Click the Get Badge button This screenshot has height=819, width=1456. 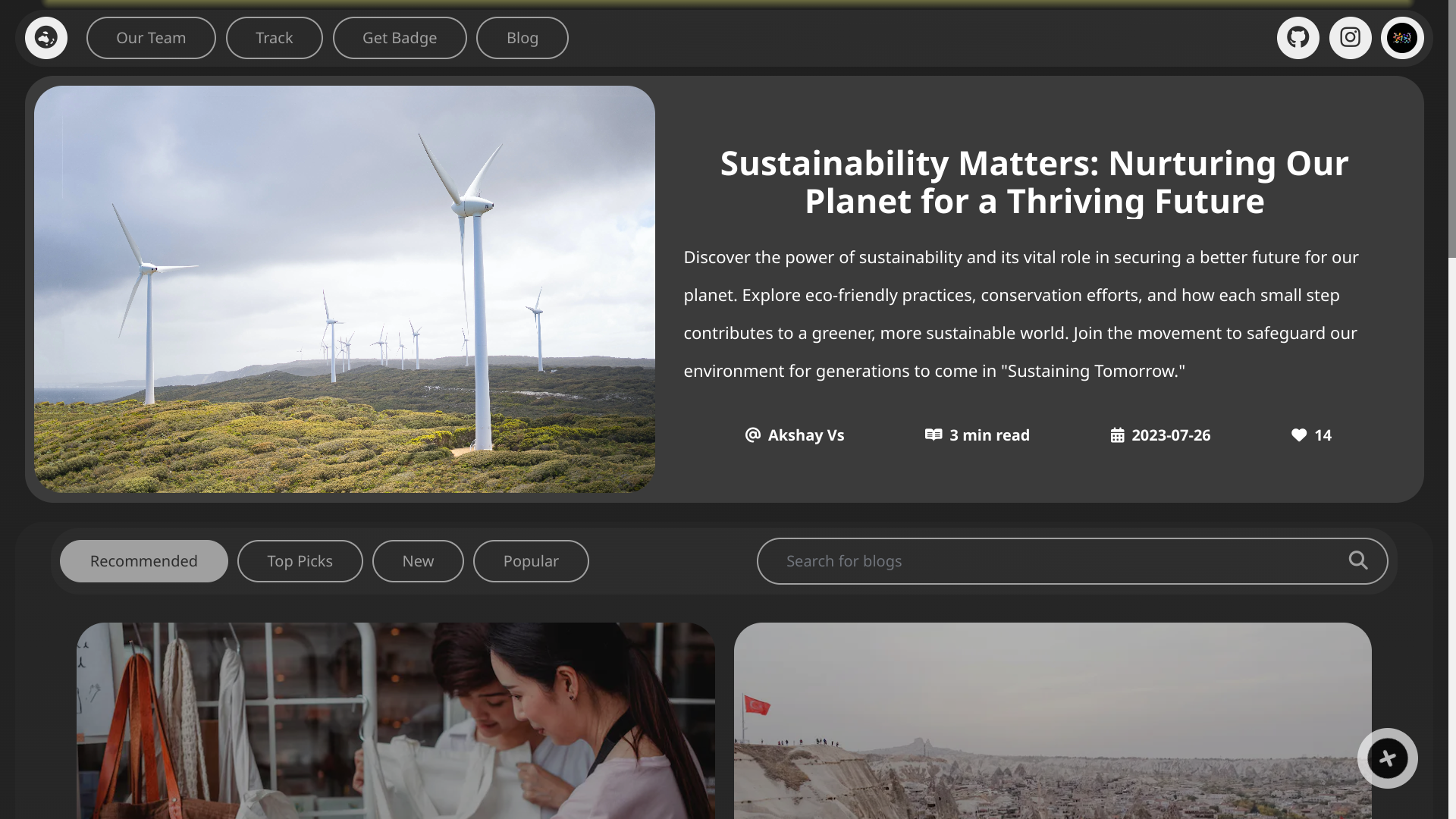click(400, 38)
